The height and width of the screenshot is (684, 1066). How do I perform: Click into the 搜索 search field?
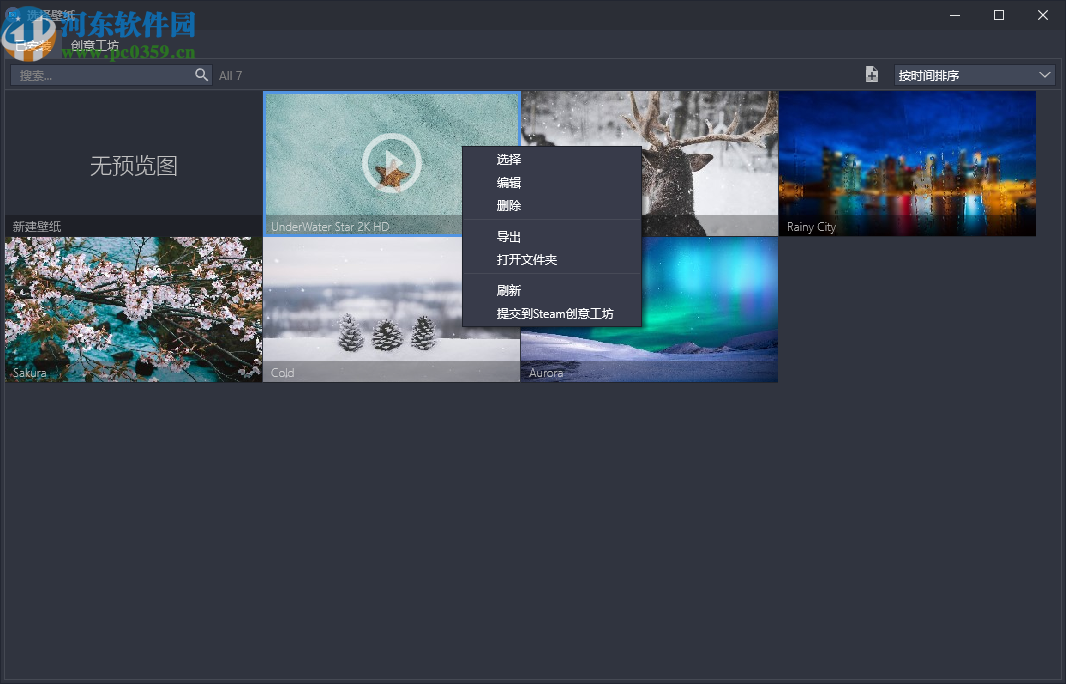click(x=100, y=75)
